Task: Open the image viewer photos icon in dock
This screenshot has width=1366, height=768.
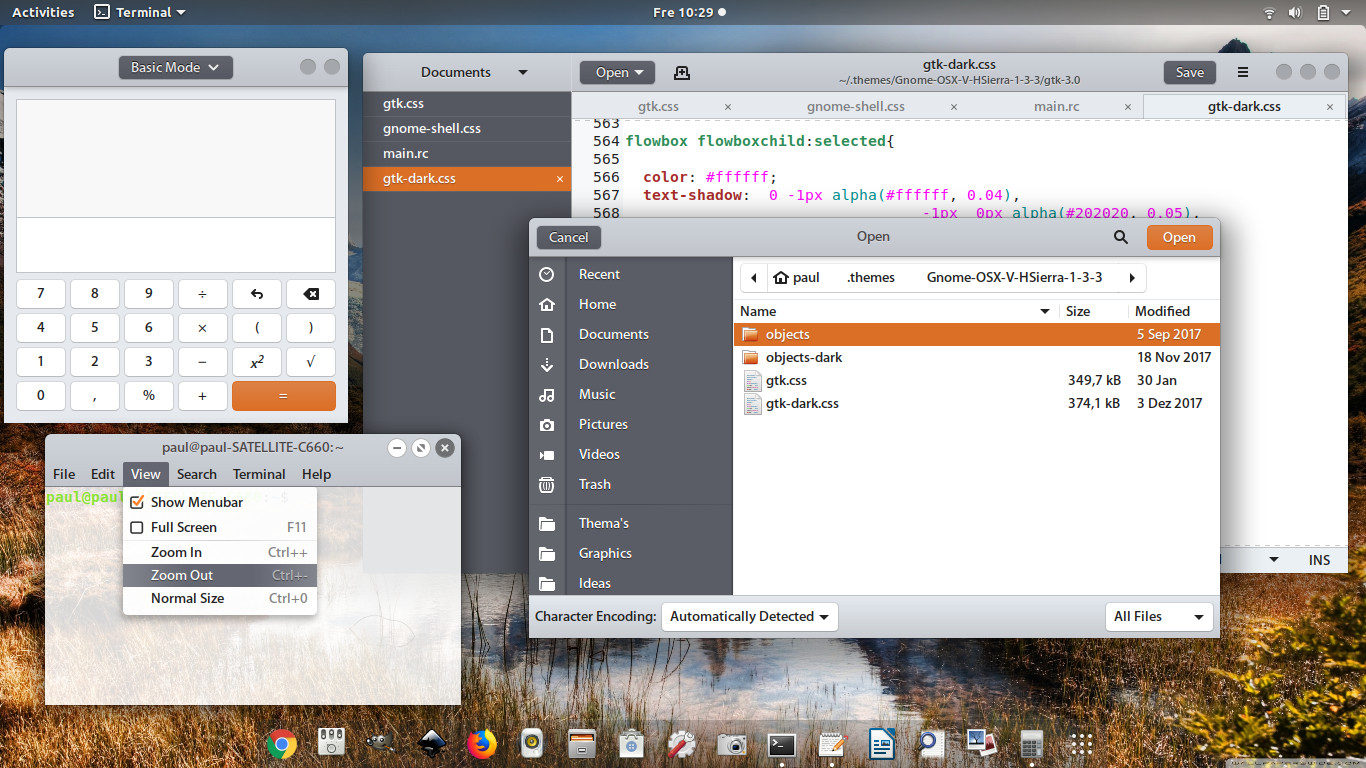Action: 981,743
